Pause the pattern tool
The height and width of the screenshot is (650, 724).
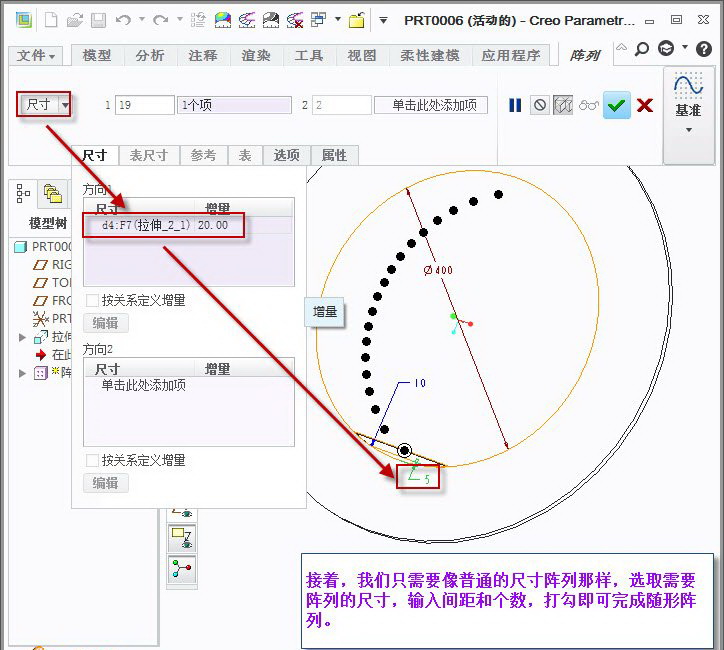(x=515, y=105)
